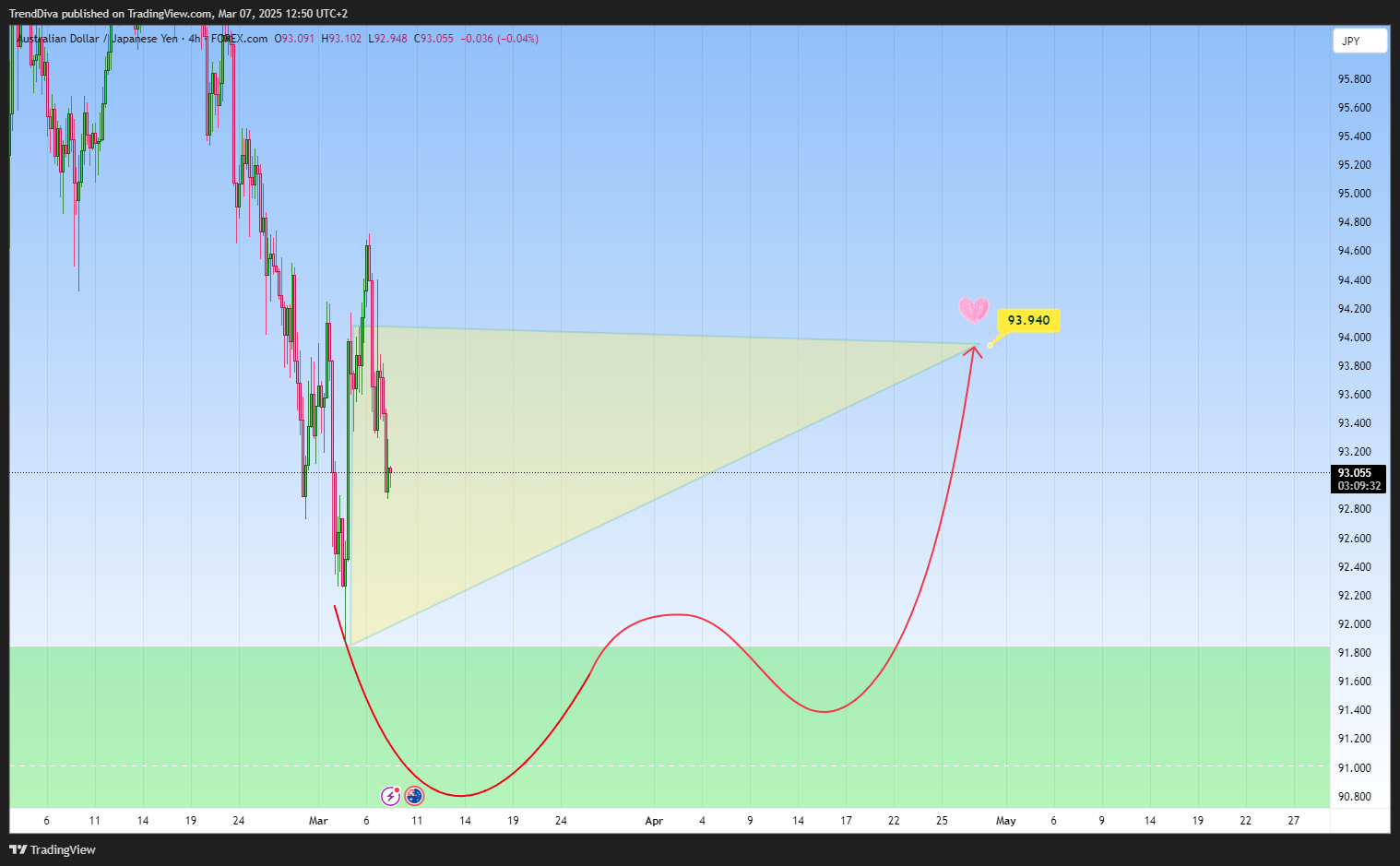Click the 95.800 price axis label
Screen dimensions: 1400x866
(1354, 79)
